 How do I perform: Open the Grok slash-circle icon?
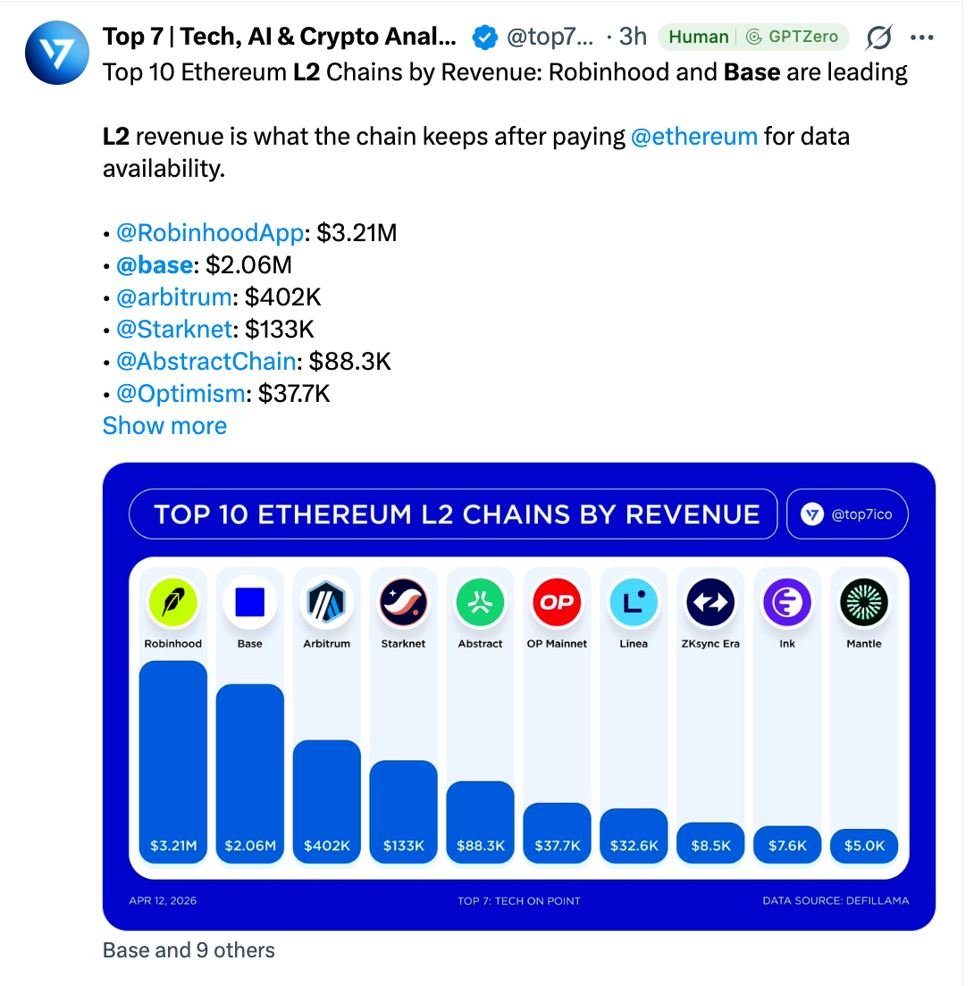click(878, 37)
